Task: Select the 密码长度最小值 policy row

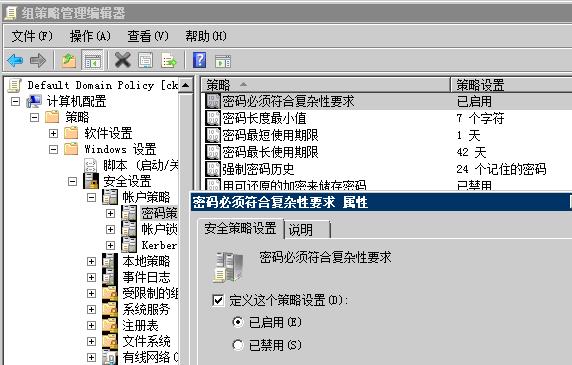Action: [387, 118]
